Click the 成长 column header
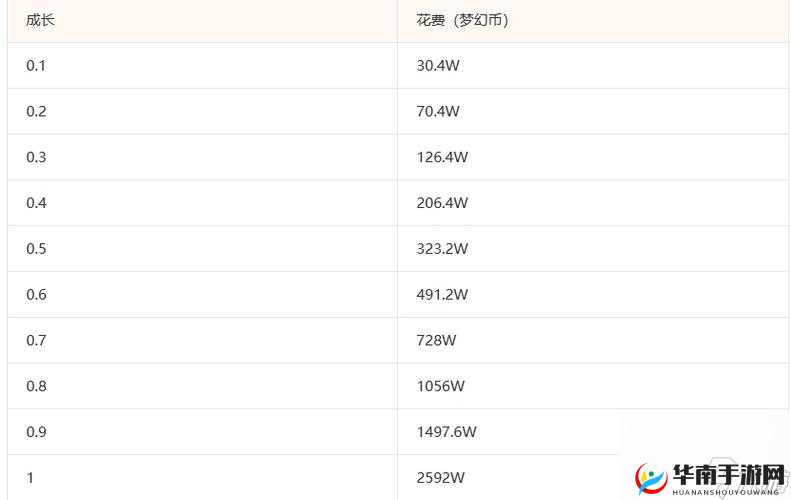The height and width of the screenshot is (500, 791). 40,20
